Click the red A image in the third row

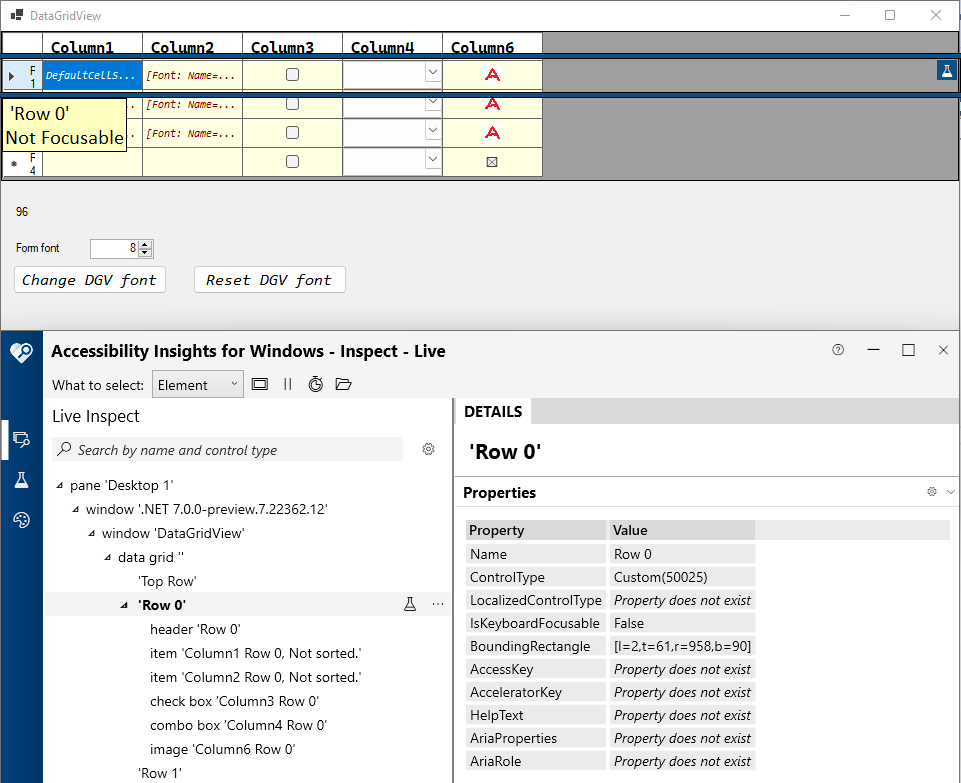tap(492, 133)
